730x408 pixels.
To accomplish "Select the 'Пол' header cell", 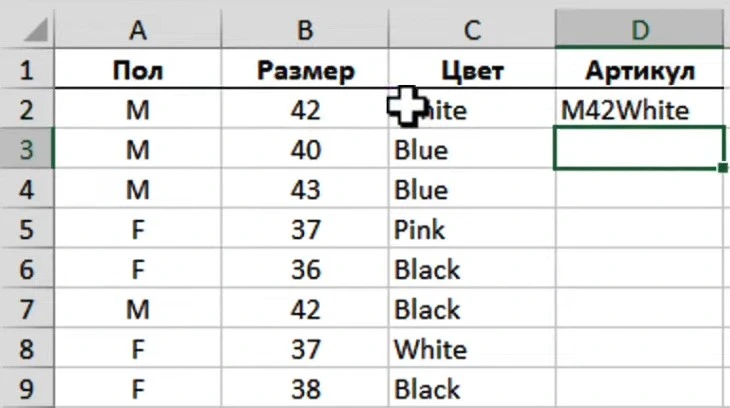I will pyautogui.click(x=137, y=70).
